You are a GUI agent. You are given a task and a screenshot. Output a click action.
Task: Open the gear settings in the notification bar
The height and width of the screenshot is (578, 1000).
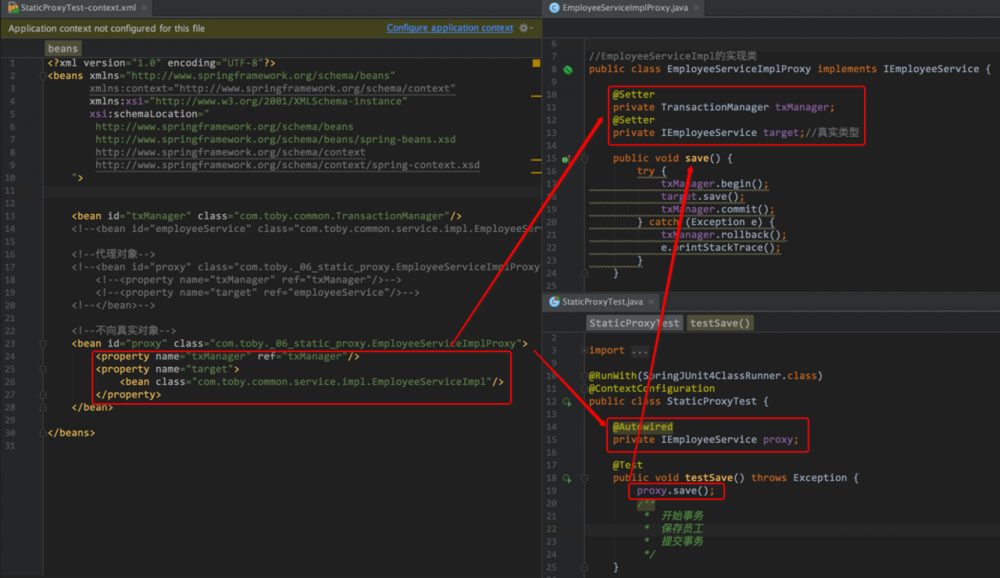[525, 29]
